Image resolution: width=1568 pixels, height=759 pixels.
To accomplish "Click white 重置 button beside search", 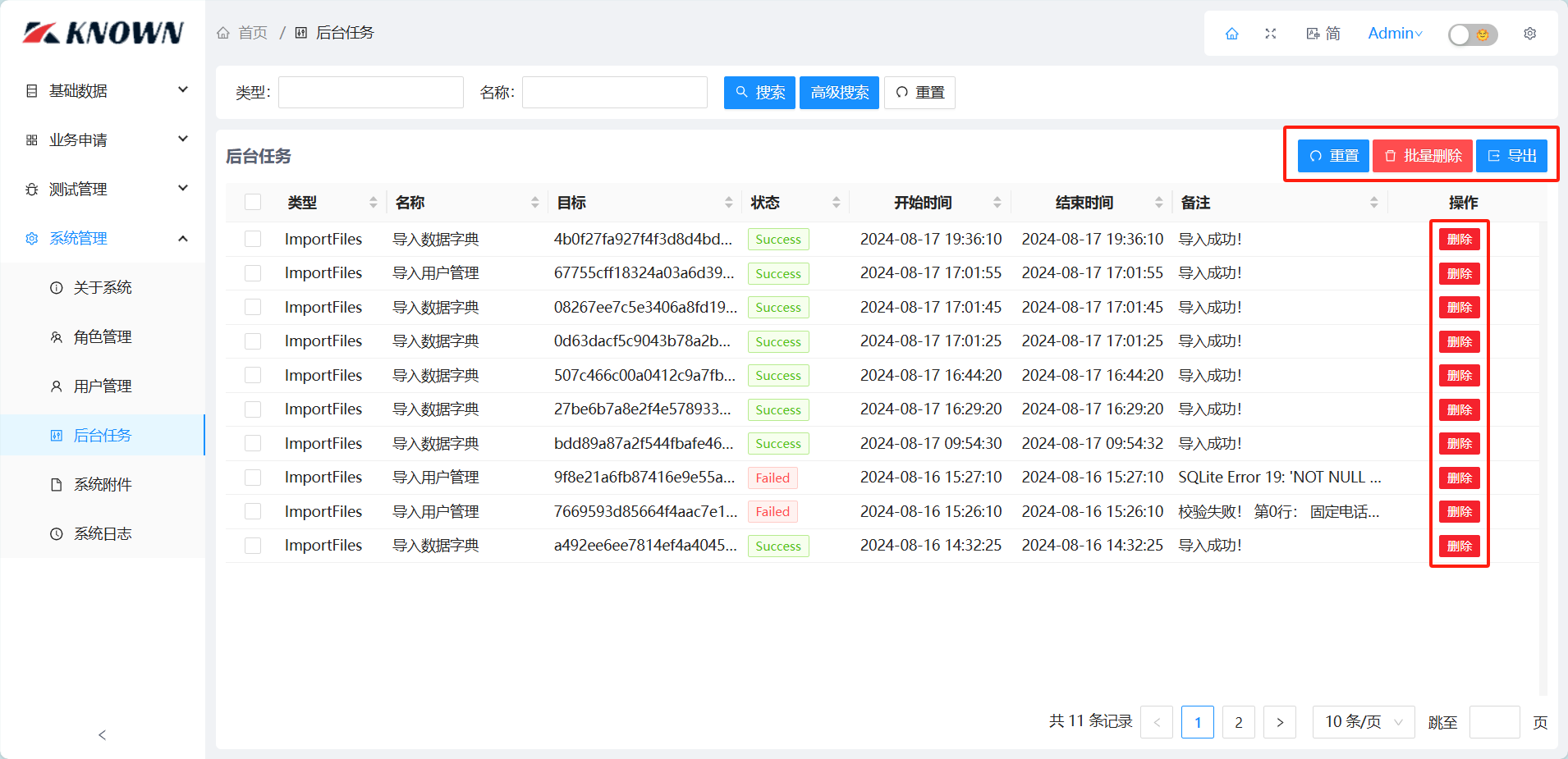I will click(x=919, y=93).
